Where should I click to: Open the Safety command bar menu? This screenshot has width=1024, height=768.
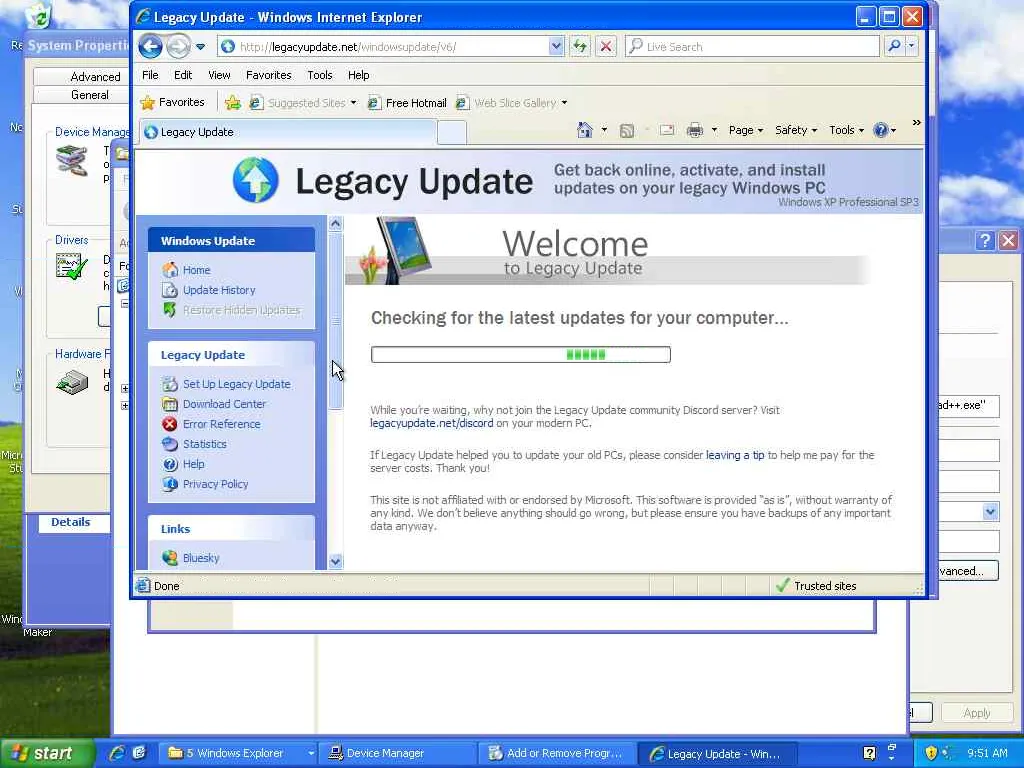click(795, 130)
